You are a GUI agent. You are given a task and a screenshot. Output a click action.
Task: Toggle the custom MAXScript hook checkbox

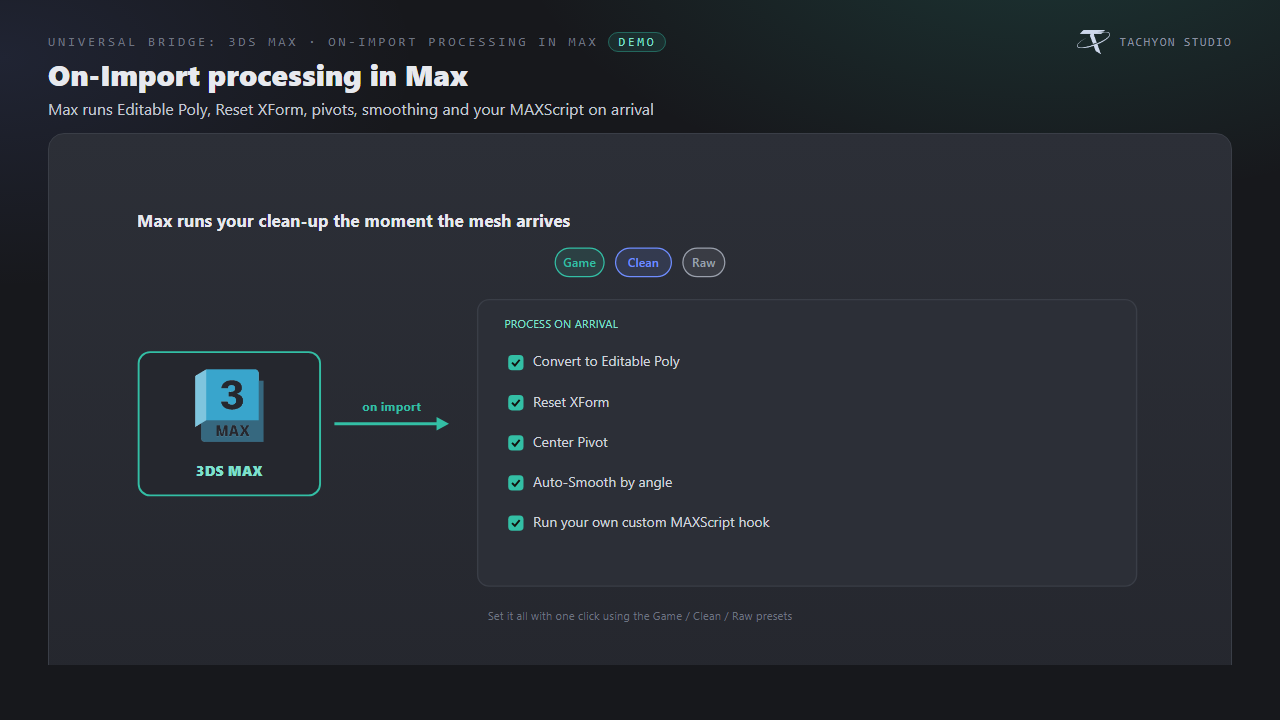516,523
